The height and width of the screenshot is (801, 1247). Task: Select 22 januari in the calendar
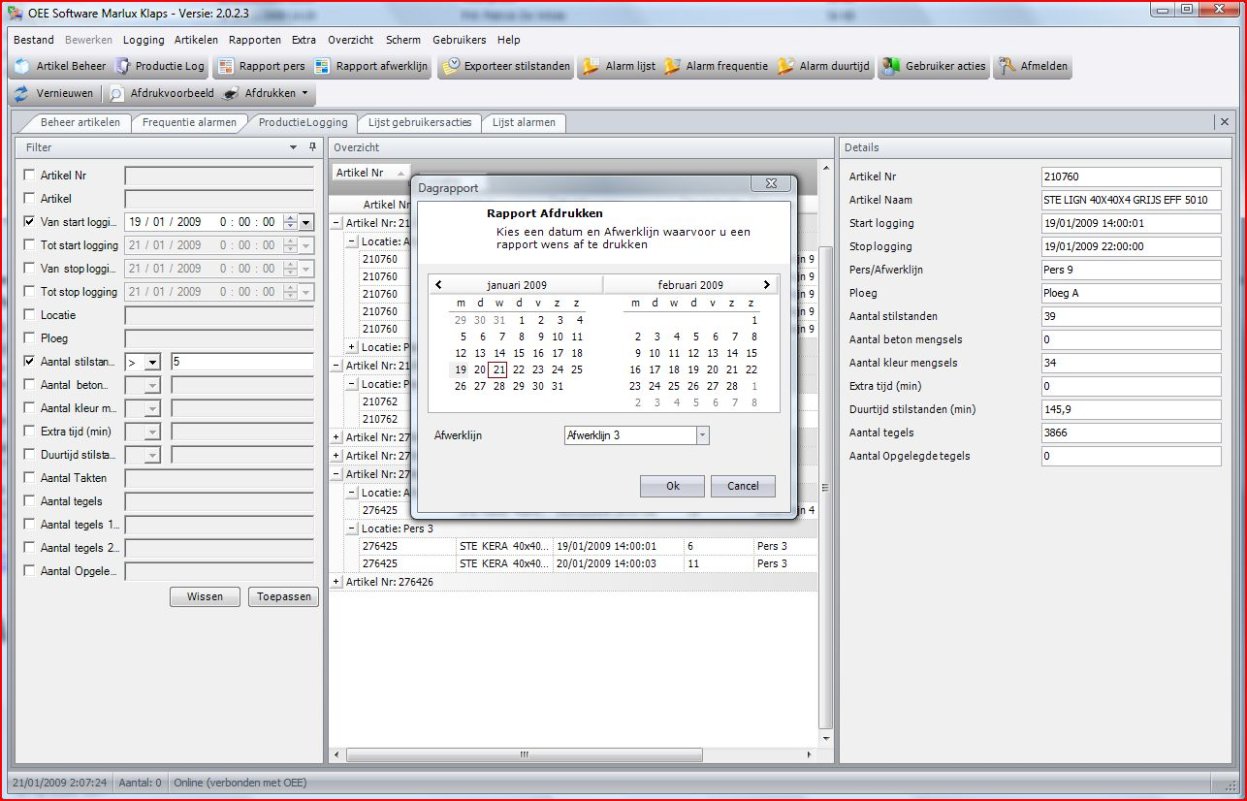[518, 370]
